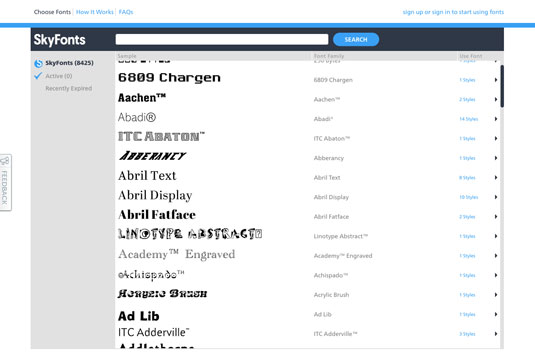This screenshot has width=535, height=361.
Task: Click the Abadi font sample
Action: pos(137,117)
